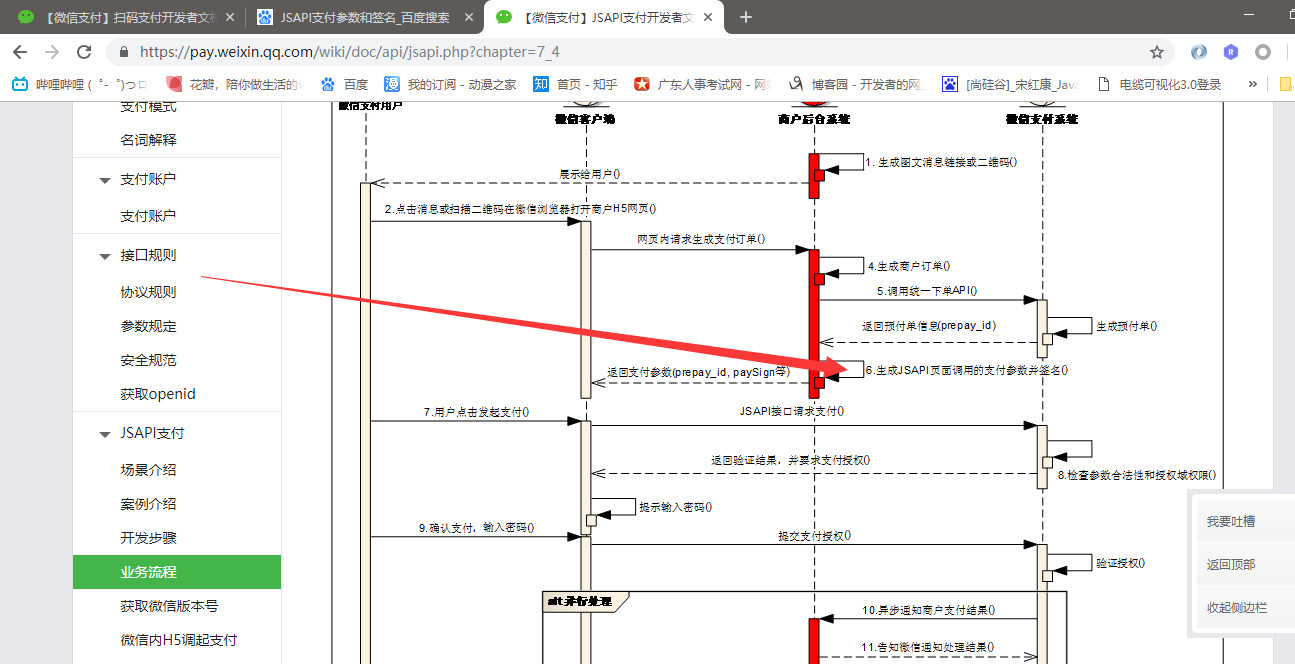
Task: Click the diagram text 10.异步通知商户支付结果()
Action: [x=929, y=610]
